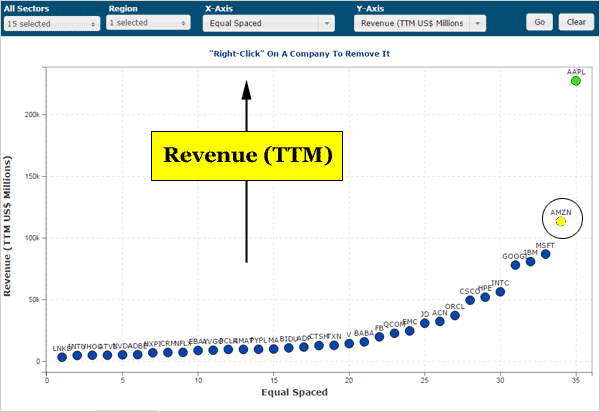Select the BABA data point

tap(364, 342)
